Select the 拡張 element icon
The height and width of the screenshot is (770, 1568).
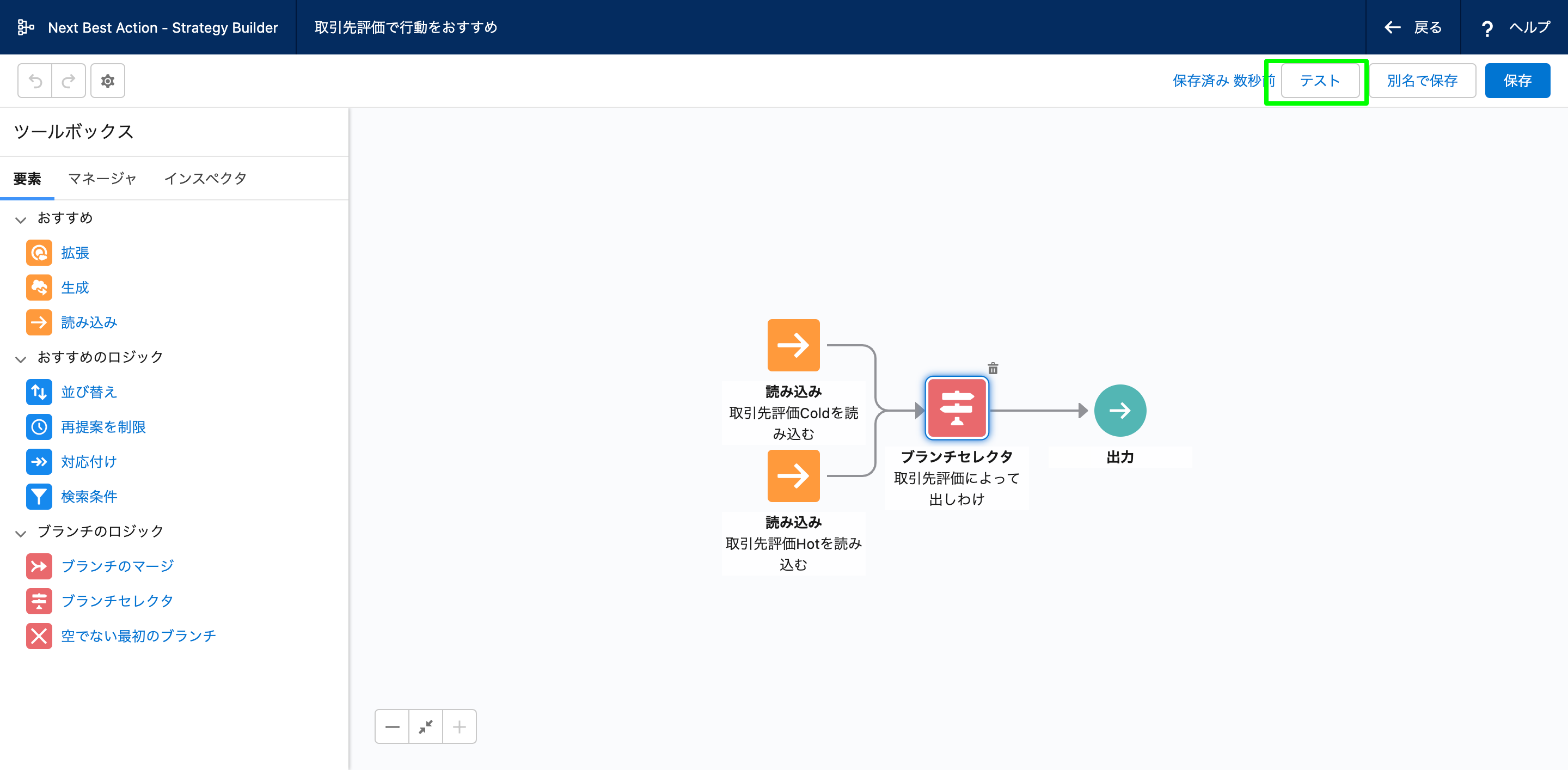39,253
